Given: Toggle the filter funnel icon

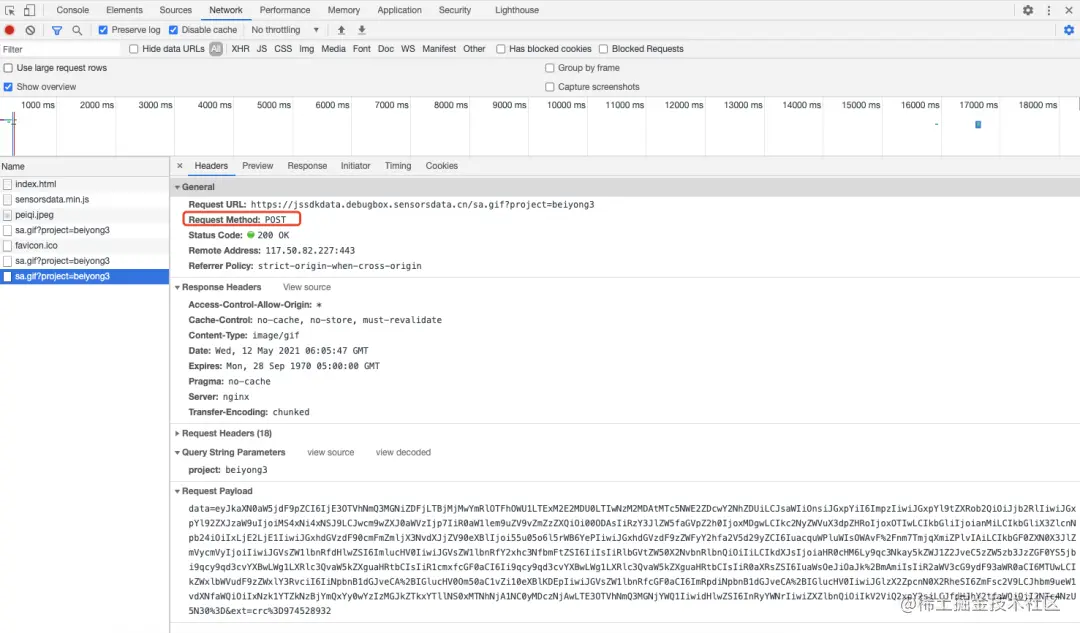Looking at the screenshot, I should [57, 30].
